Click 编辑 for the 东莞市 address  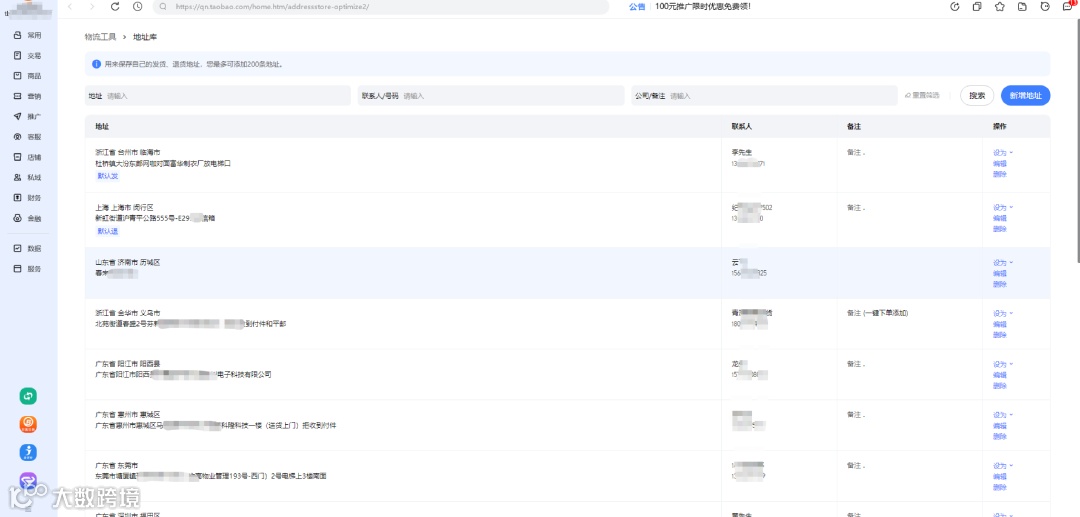coord(999,476)
